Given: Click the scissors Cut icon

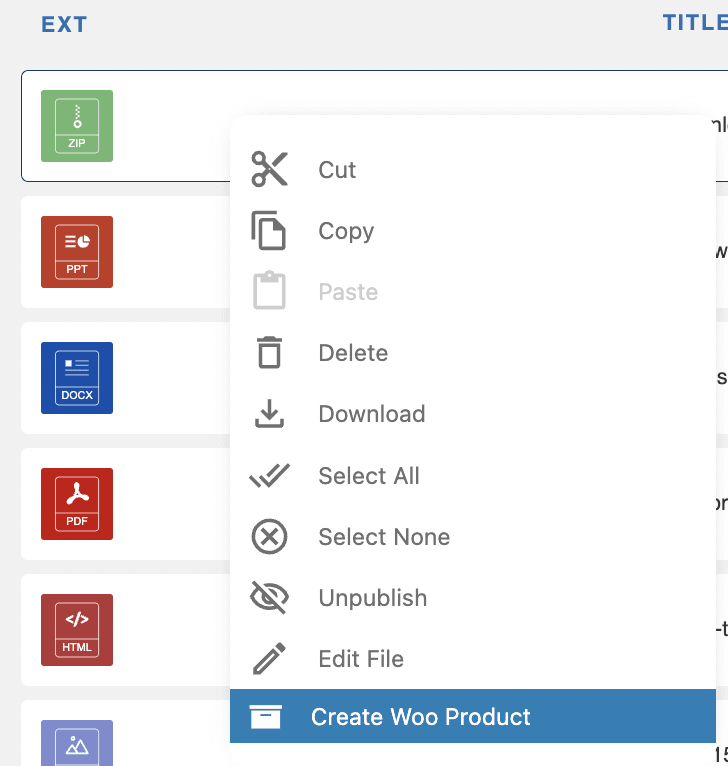Looking at the screenshot, I should pos(269,169).
